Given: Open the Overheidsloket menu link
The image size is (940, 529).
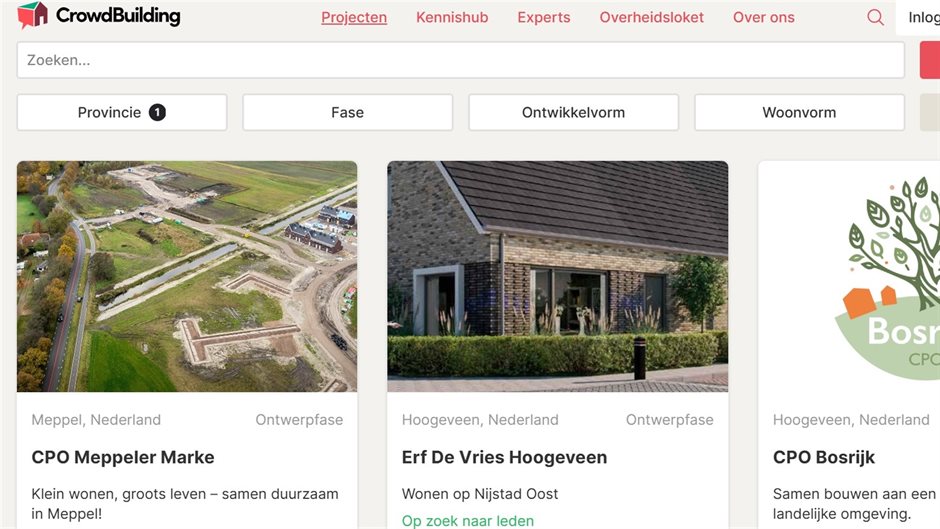Looking at the screenshot, I should 652,17.
